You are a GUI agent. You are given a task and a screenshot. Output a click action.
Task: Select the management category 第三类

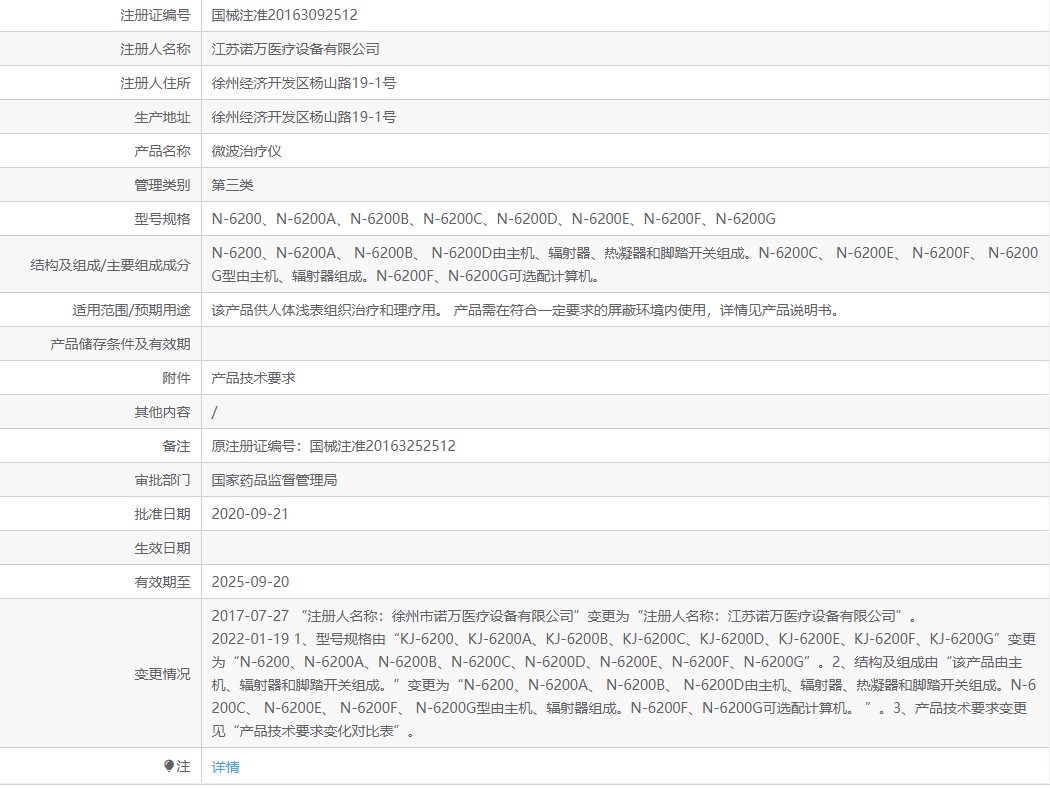tap(232, 185)
